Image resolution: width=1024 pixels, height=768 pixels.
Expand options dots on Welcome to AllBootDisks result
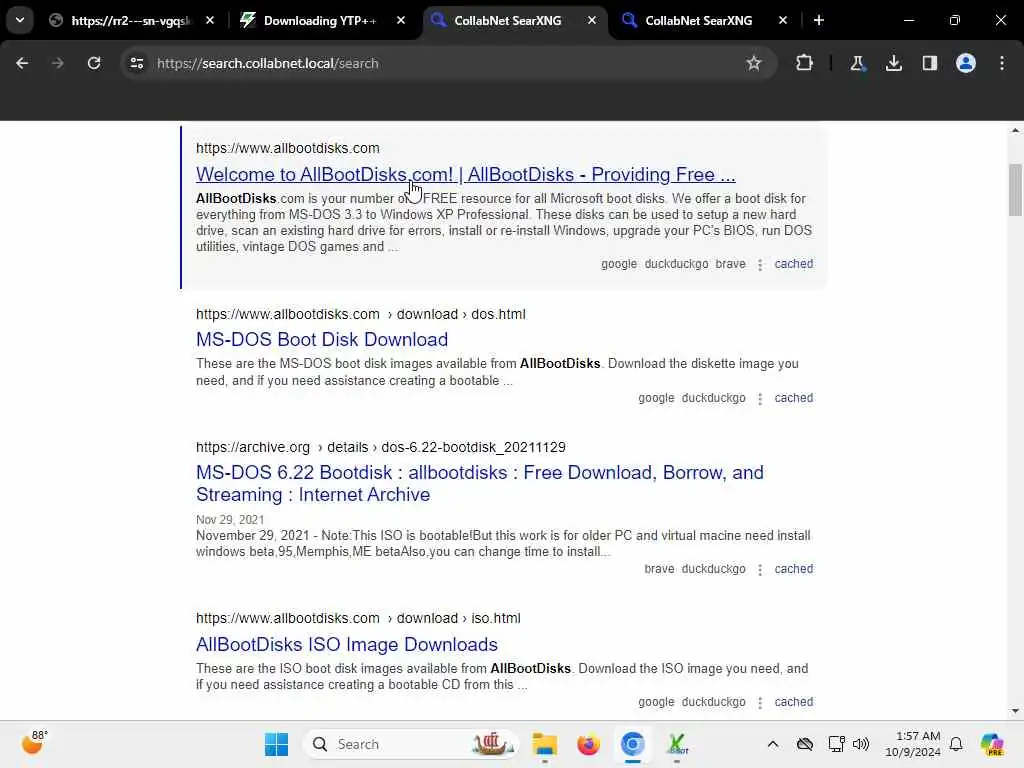tap(760, 264)
